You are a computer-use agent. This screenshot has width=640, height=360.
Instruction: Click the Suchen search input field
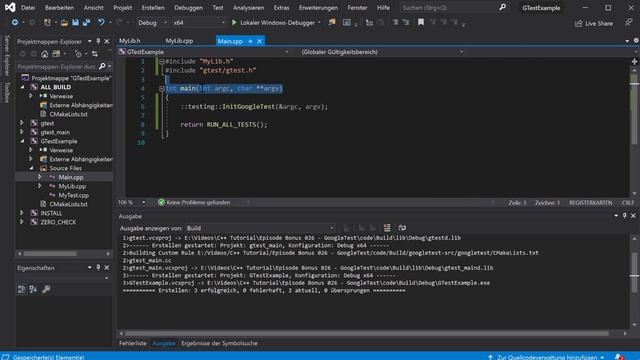pos(448,7)
